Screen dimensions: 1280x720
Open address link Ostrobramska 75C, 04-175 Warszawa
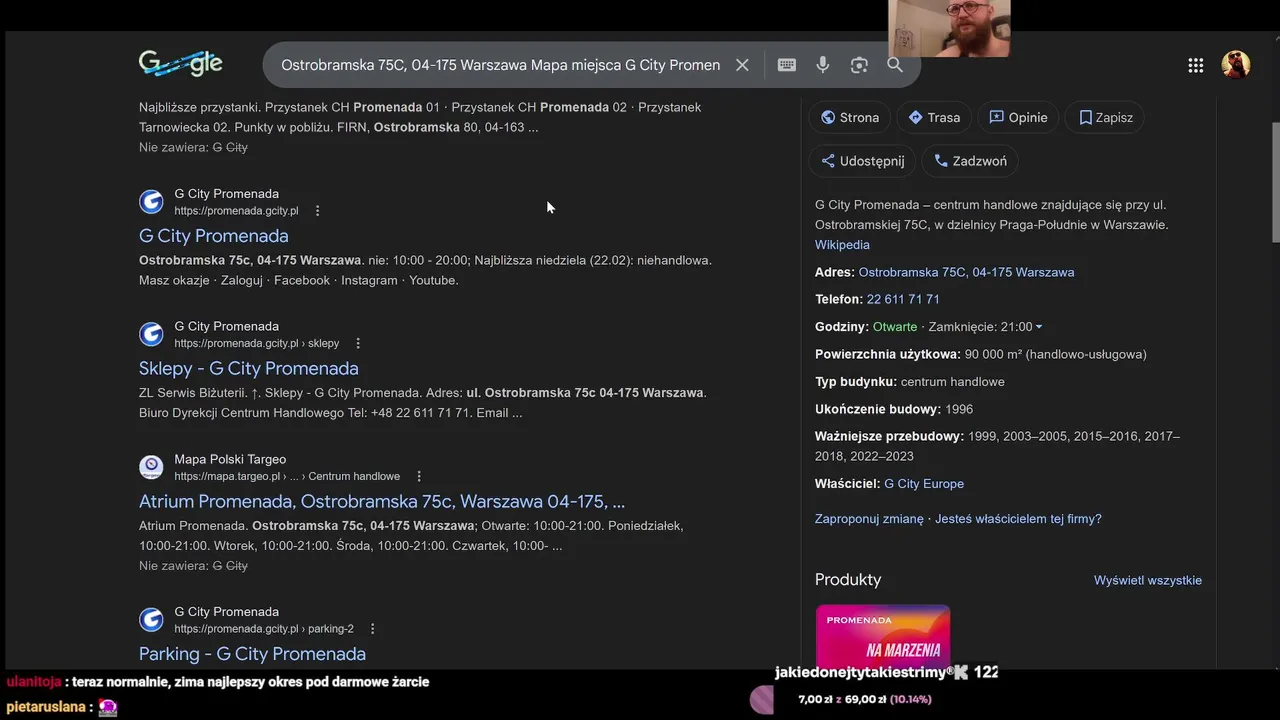coord(966,272)
